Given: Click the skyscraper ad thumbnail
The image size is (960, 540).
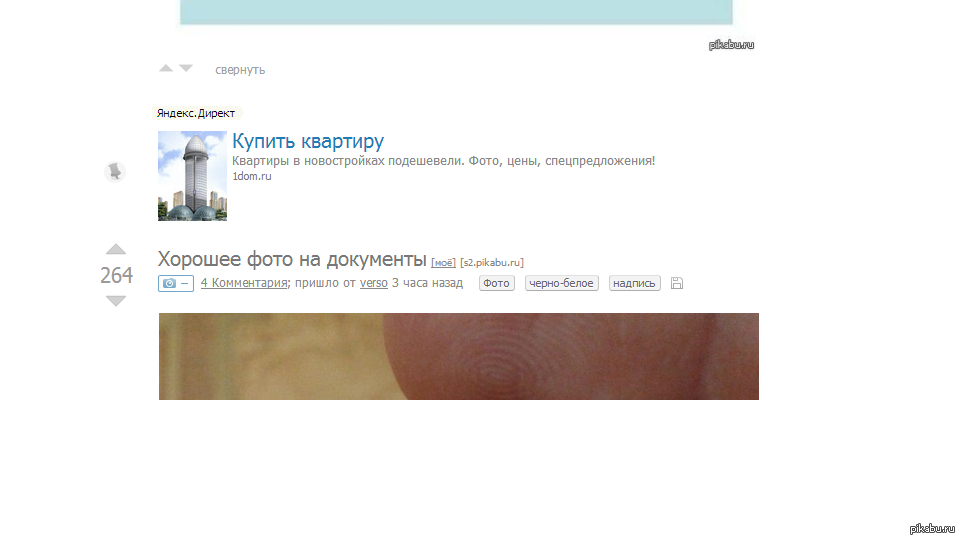Looking at the screenshot, I should point(192,176).
